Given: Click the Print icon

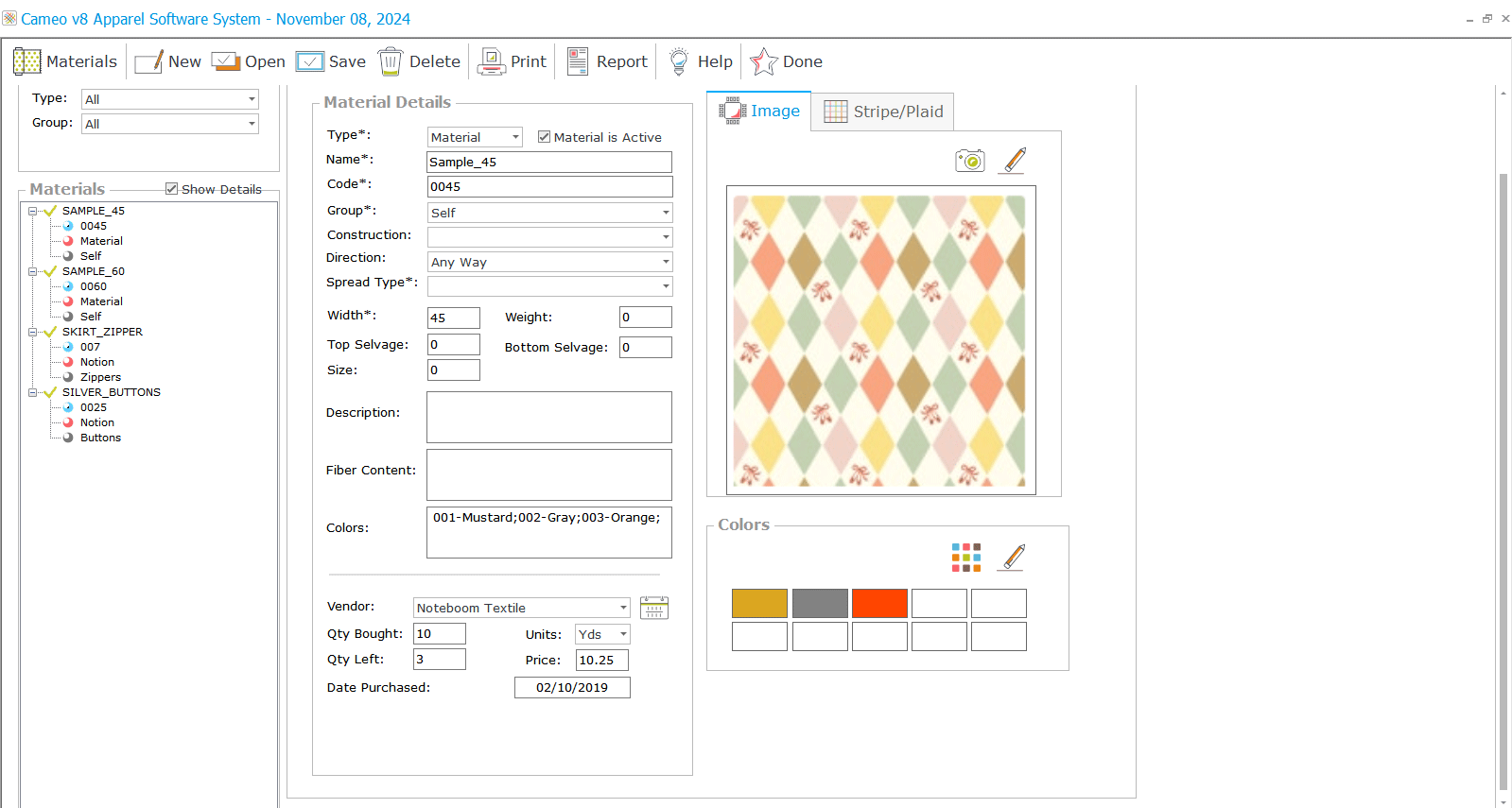Looking at the screenshot, I should point(492,61).
